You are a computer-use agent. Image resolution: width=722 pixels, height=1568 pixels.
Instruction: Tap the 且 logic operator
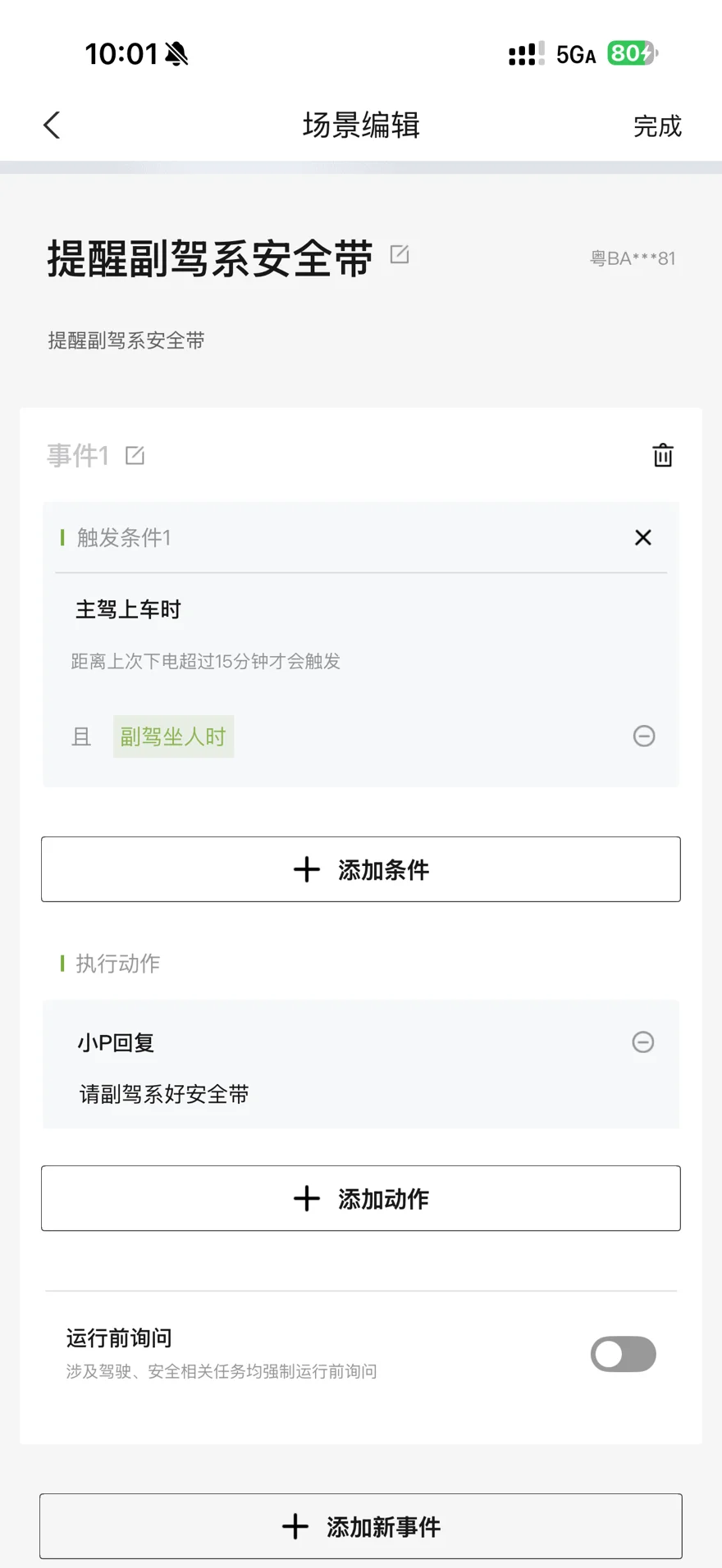click(81, 736)
